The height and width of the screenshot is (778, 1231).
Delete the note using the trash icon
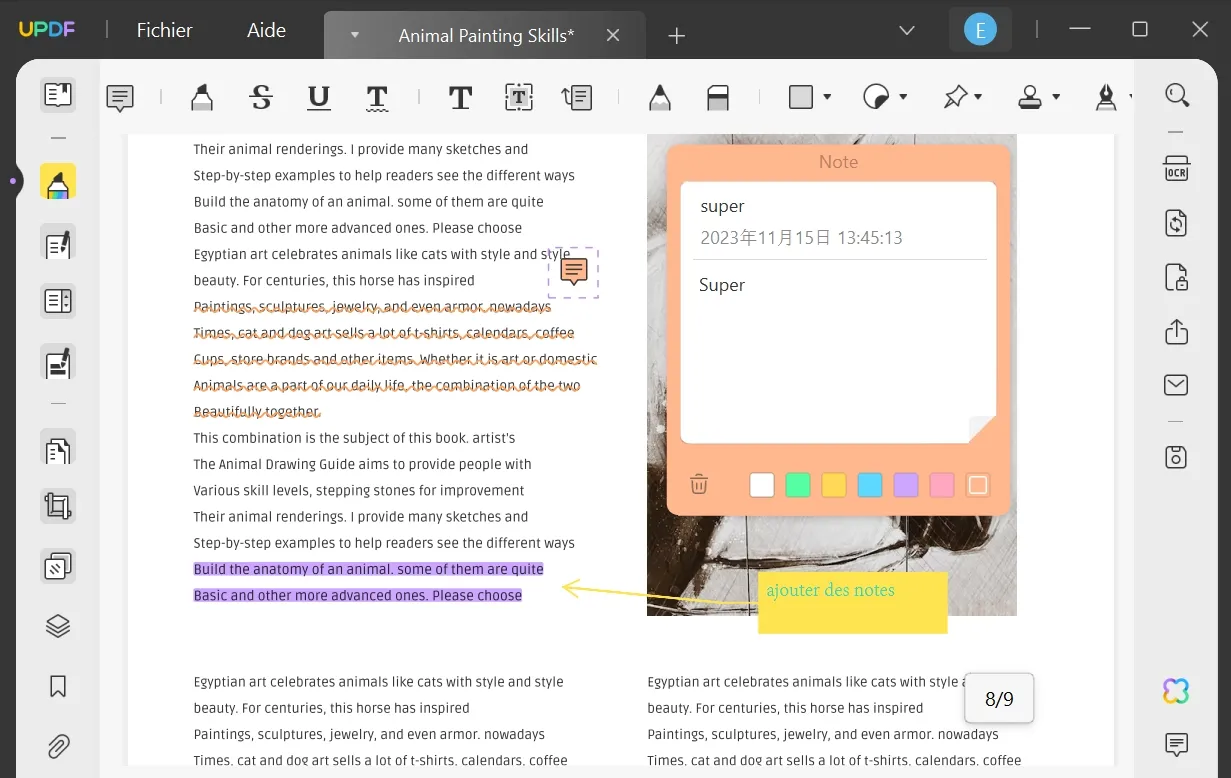(x=698, y=484)
